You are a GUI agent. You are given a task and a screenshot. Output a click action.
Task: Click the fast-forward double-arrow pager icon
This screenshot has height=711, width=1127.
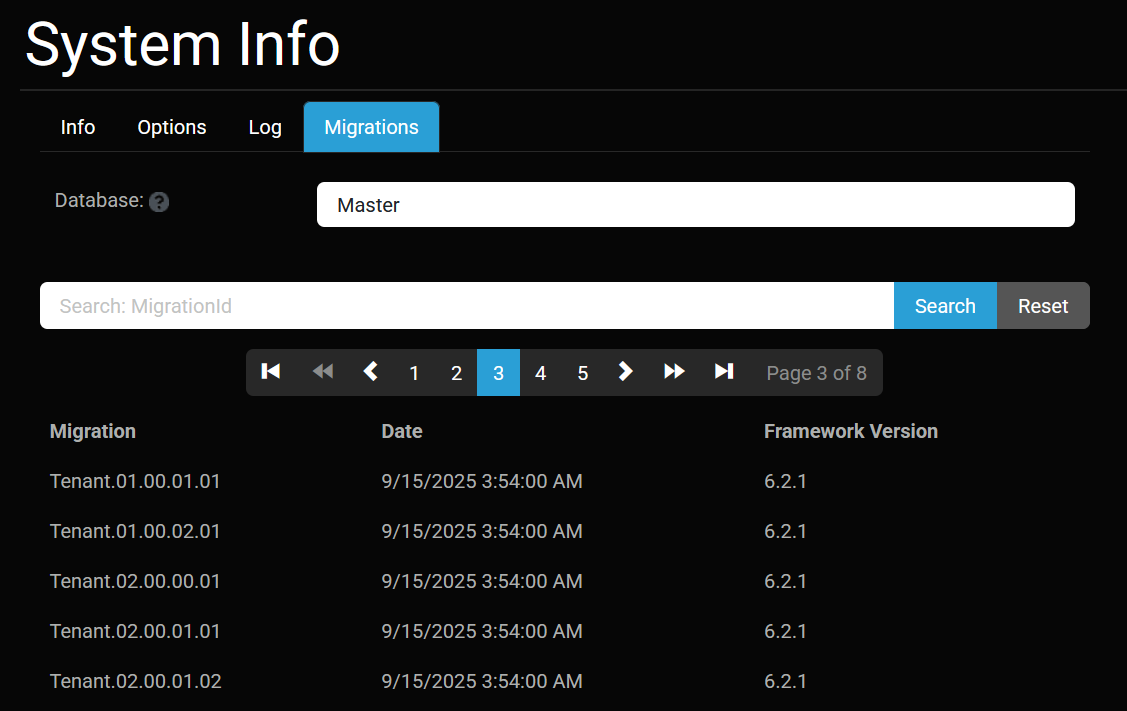click(674, 372)
